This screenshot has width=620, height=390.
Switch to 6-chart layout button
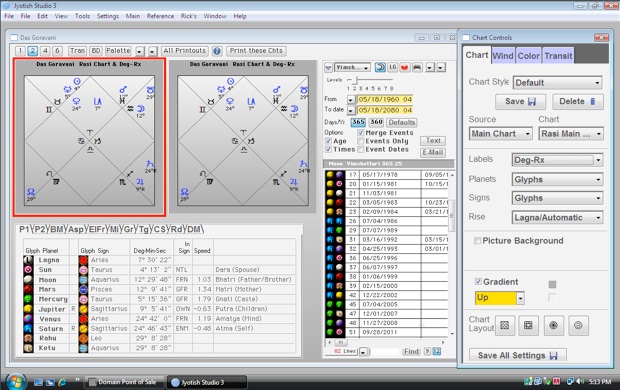point(57,51)
